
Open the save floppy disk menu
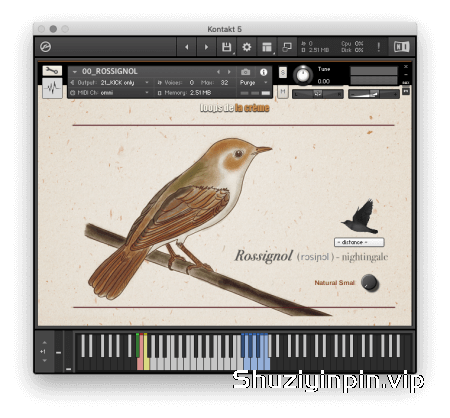click(227, 47)
